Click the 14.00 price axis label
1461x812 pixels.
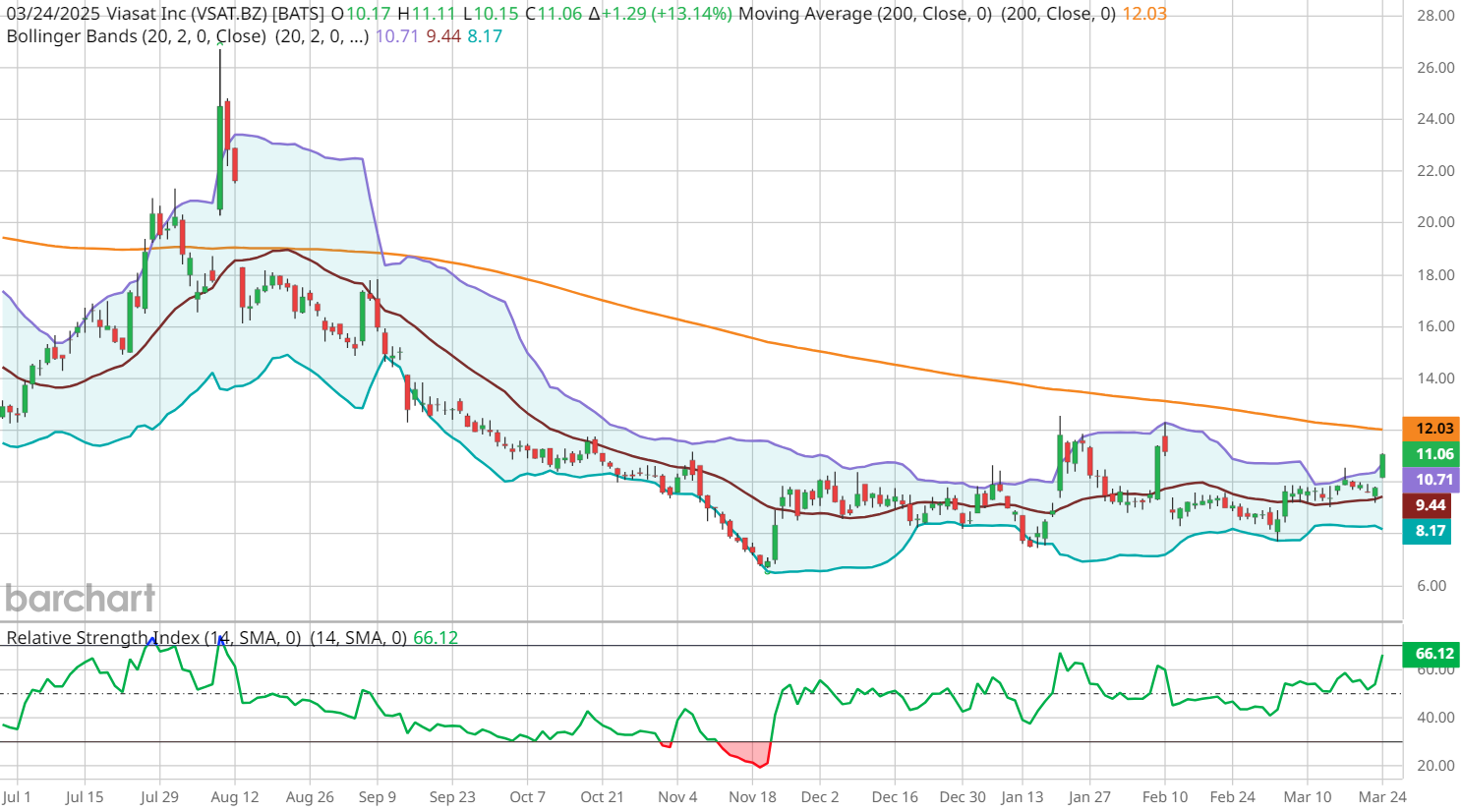click(x=1436, y=378)
